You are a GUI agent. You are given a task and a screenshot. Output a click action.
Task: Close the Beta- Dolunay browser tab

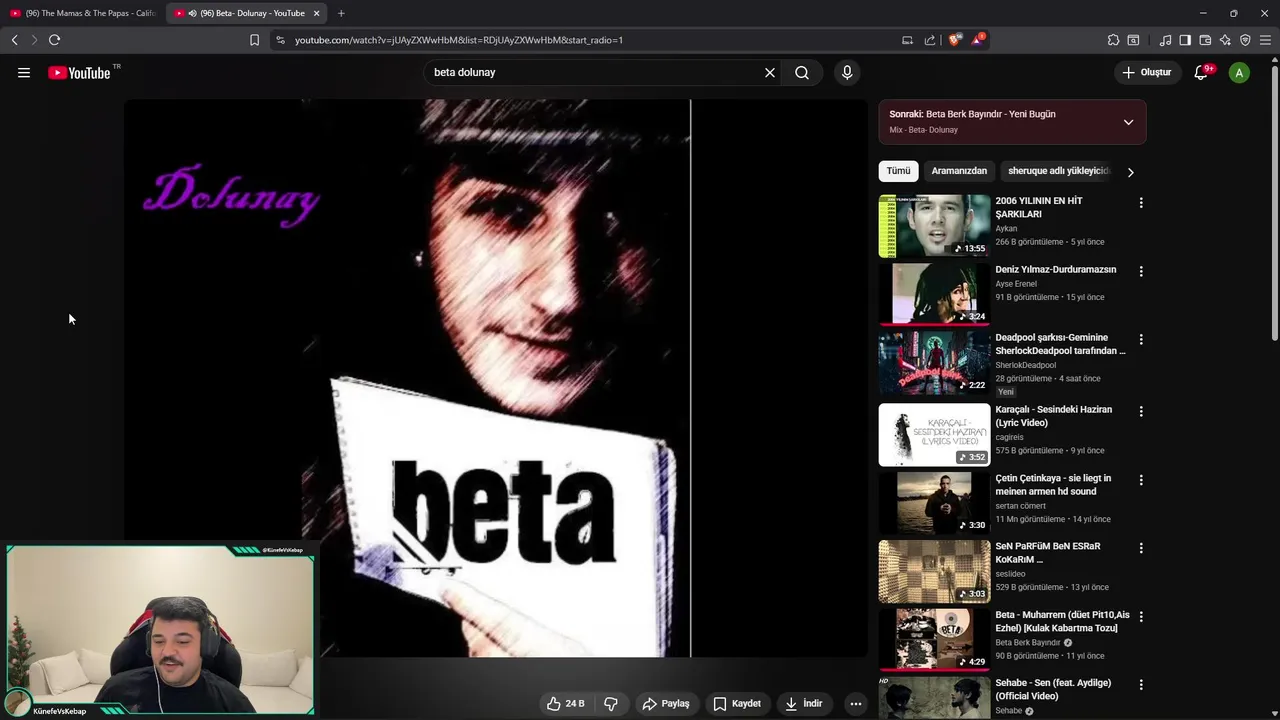point(317,13)
